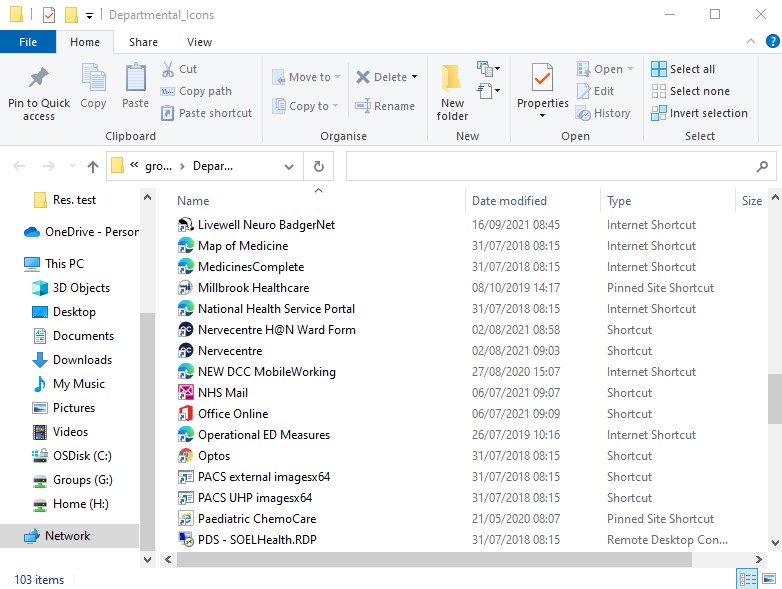Image resolution: width=782 pixels, height=589 pixels.
Task: Click the Forward navigation arrow
Action: (48, 166)
